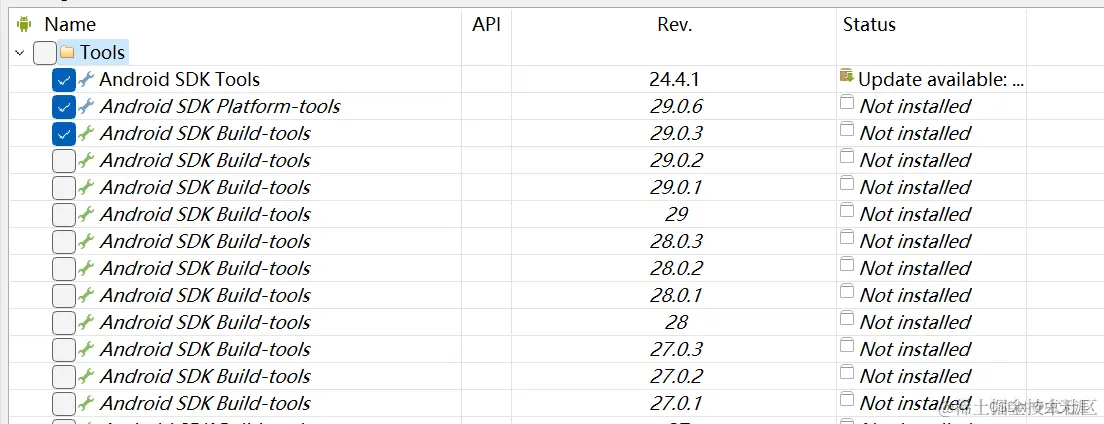The width and height of the screenshot is (1104, 424).
Task: Click revision value 29.0.6
Action: coord(676,106)
